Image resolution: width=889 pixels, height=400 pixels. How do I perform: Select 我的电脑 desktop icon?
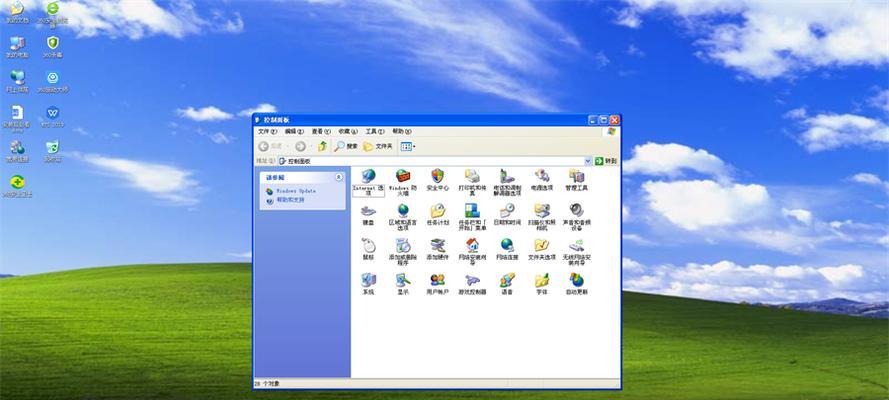coord(17,47)
